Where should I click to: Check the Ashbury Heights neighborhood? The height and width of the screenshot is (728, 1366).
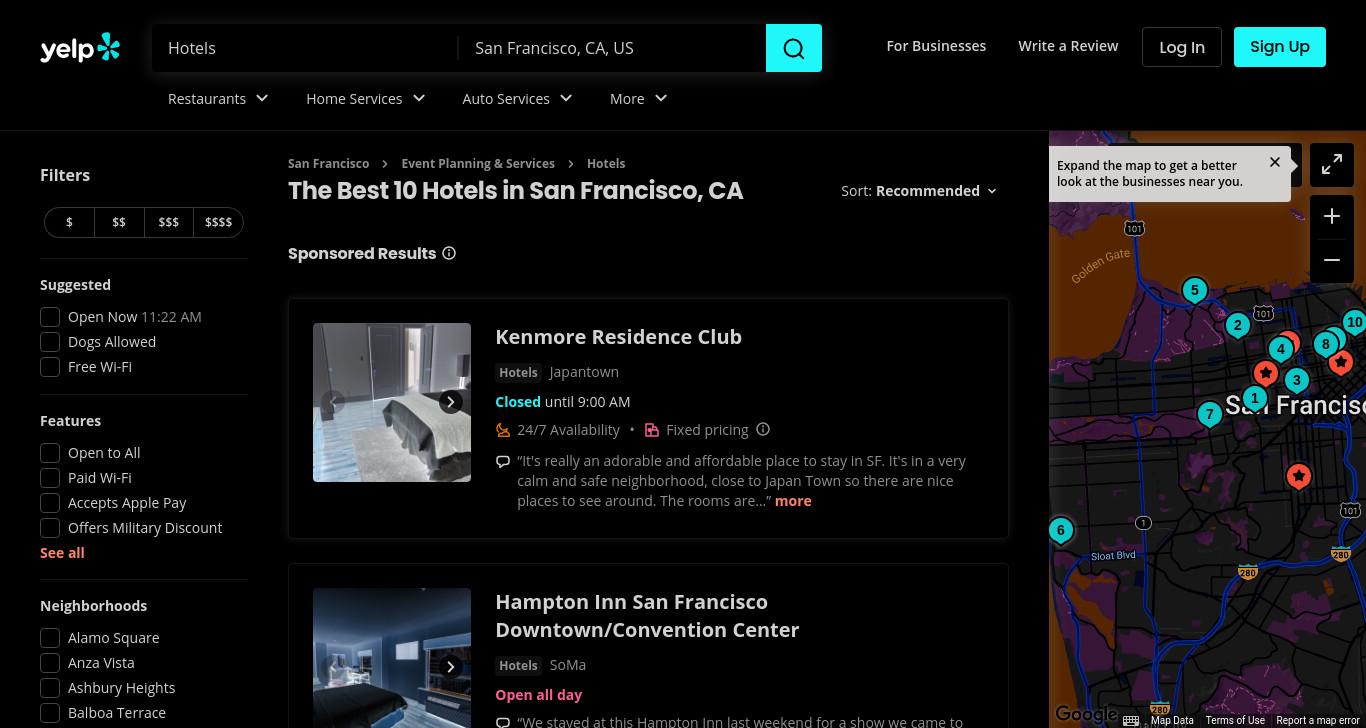point(50,688)
